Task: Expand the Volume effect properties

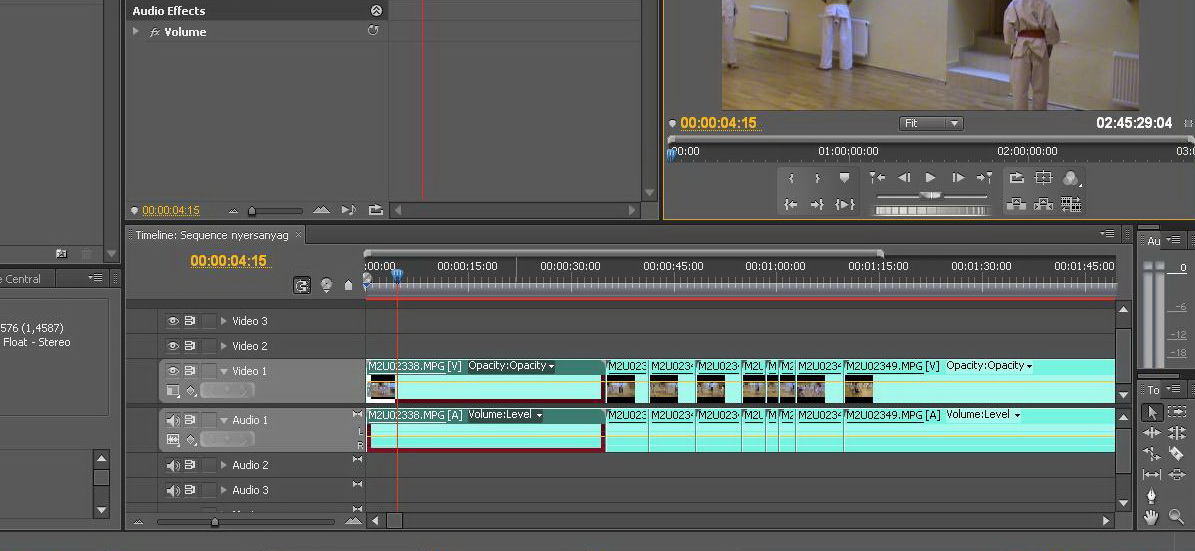Action: point(136,31)
